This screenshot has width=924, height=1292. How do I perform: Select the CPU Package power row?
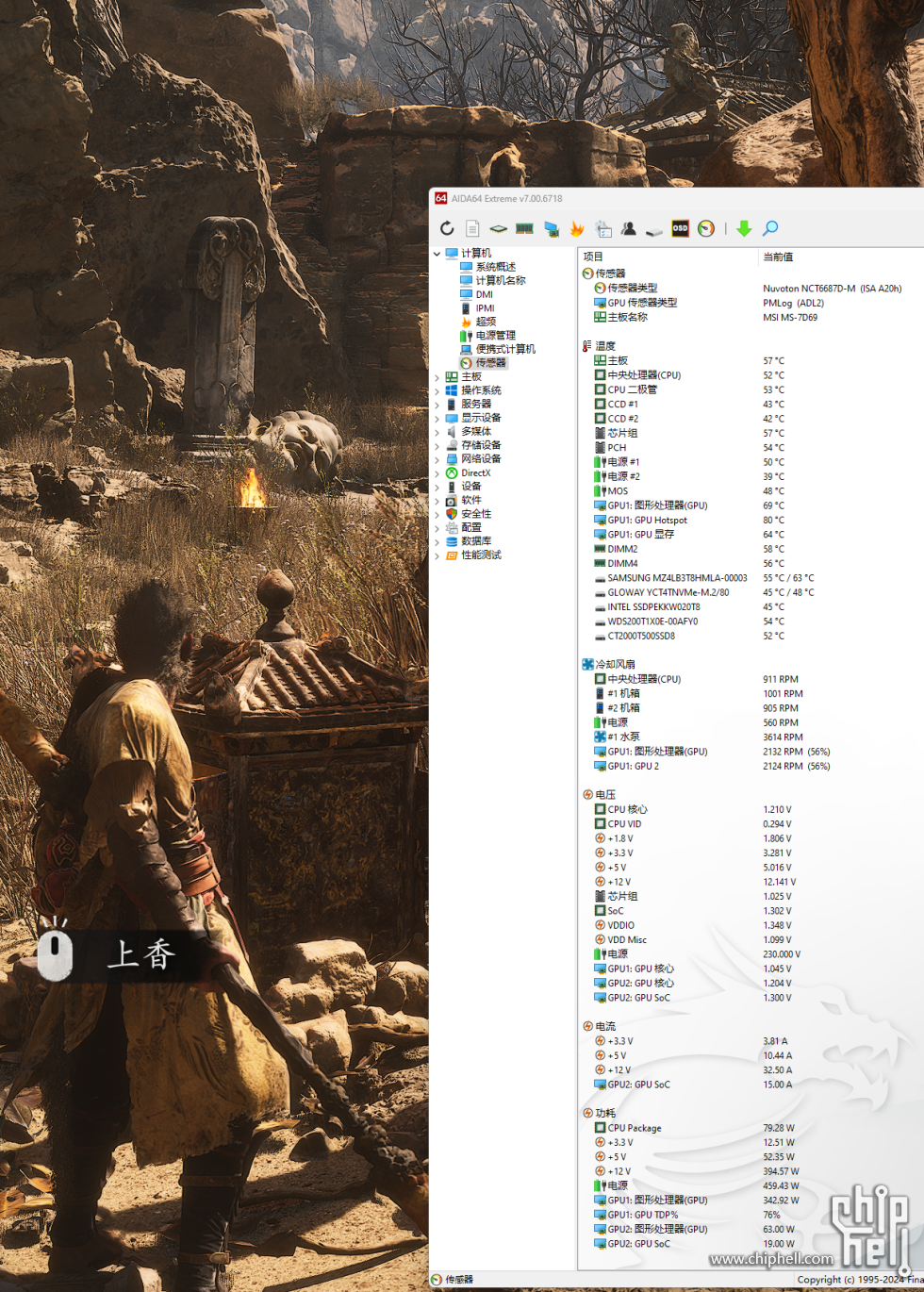point(751,1128)
